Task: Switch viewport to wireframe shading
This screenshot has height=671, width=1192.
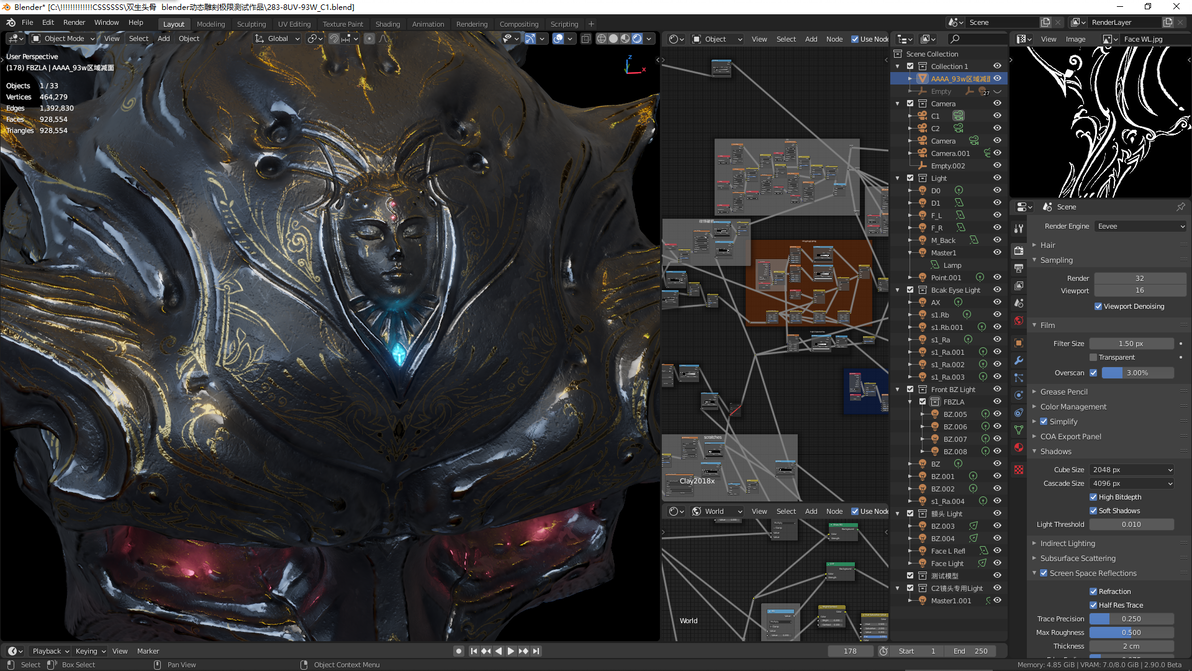Action: [601, 38]
